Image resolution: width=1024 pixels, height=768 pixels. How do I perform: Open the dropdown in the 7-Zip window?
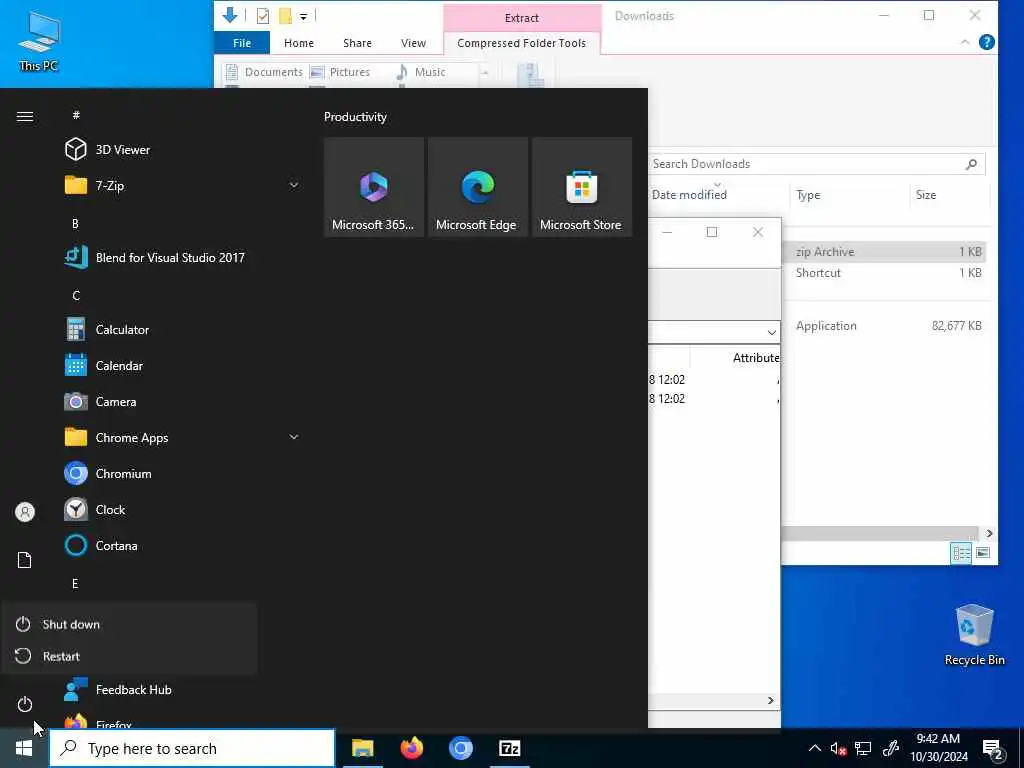coord(771,333)
